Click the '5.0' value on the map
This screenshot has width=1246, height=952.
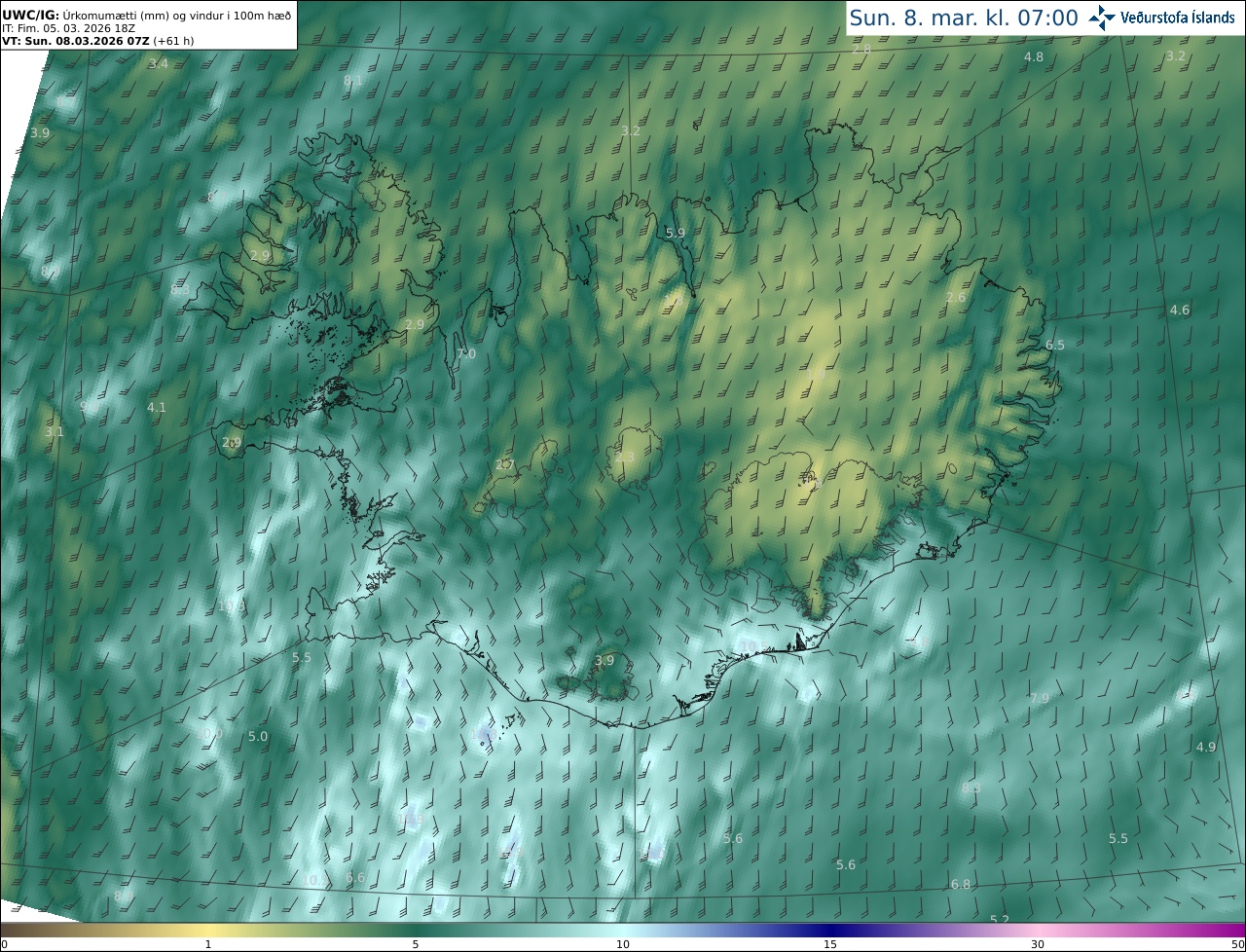click(x=258, y=737)
